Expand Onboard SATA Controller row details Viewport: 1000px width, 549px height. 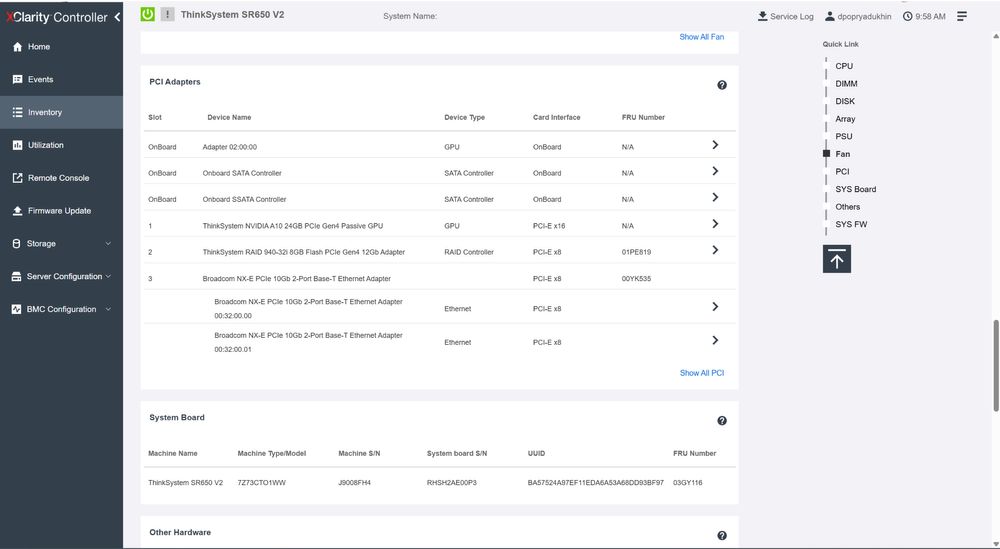(715, 172)
